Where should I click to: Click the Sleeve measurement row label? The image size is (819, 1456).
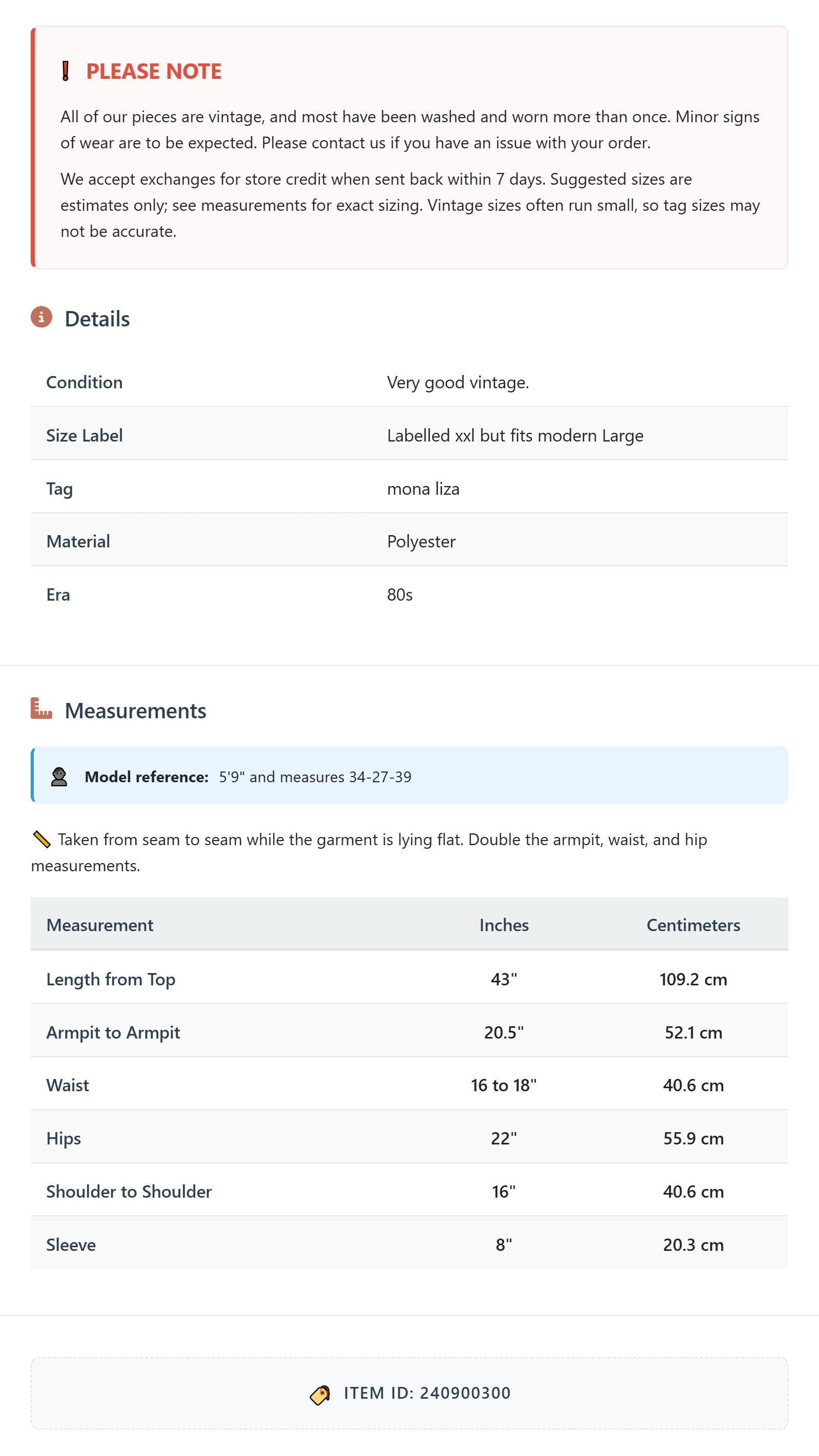point(71,1245)
